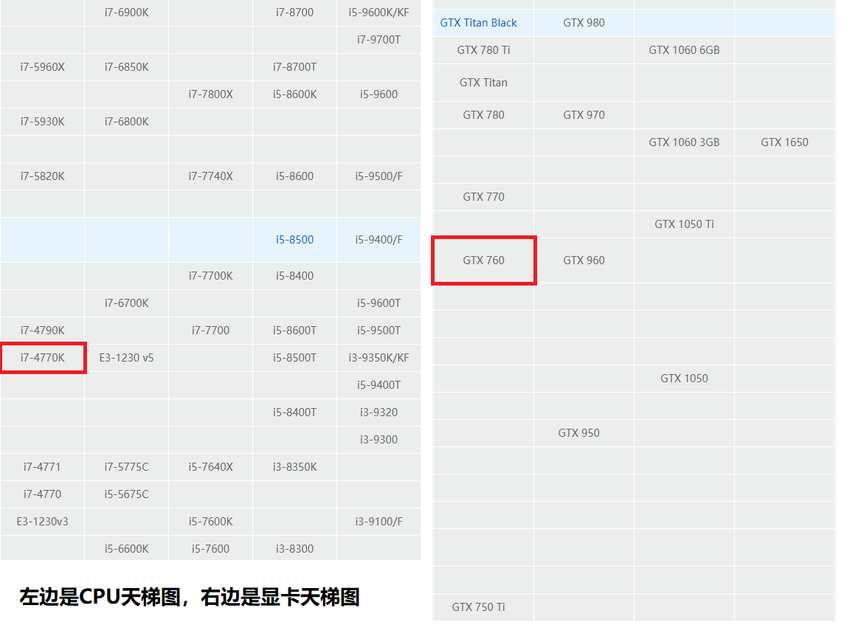
Task: Click the i7-5775C entry
Action: [126, 467]
